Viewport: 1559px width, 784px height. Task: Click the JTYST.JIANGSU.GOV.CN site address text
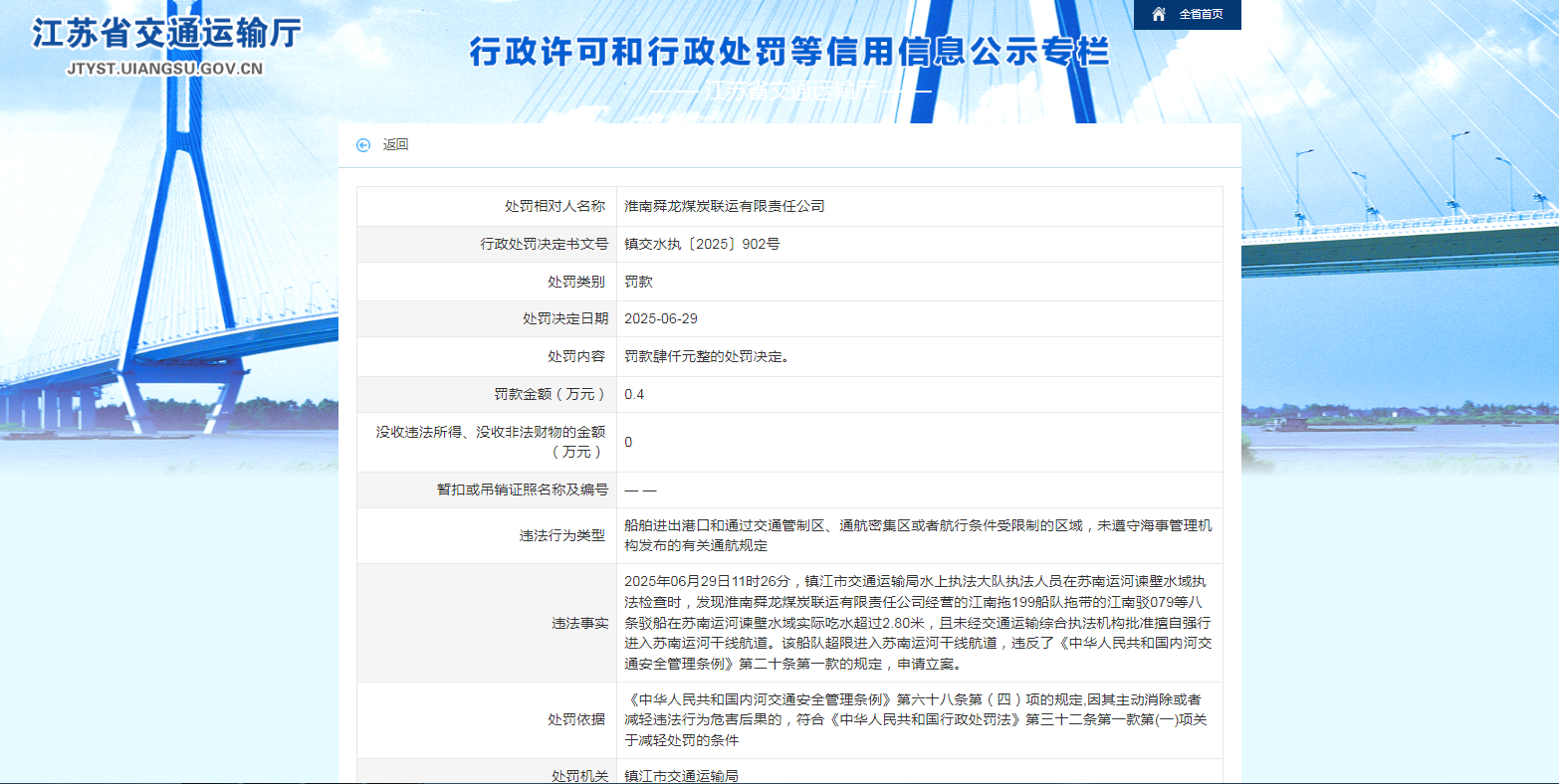pos(164,70)
